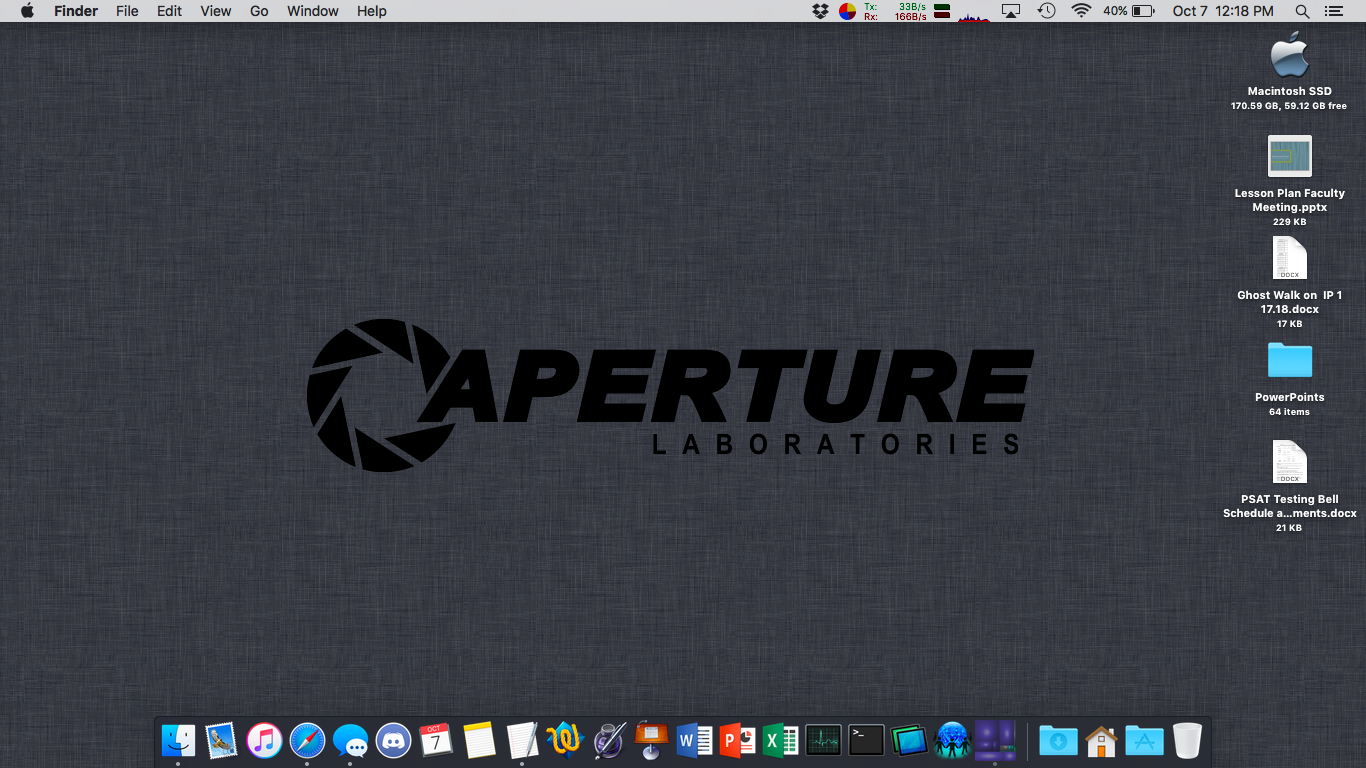Open the Edit menu

click(169, 11)
